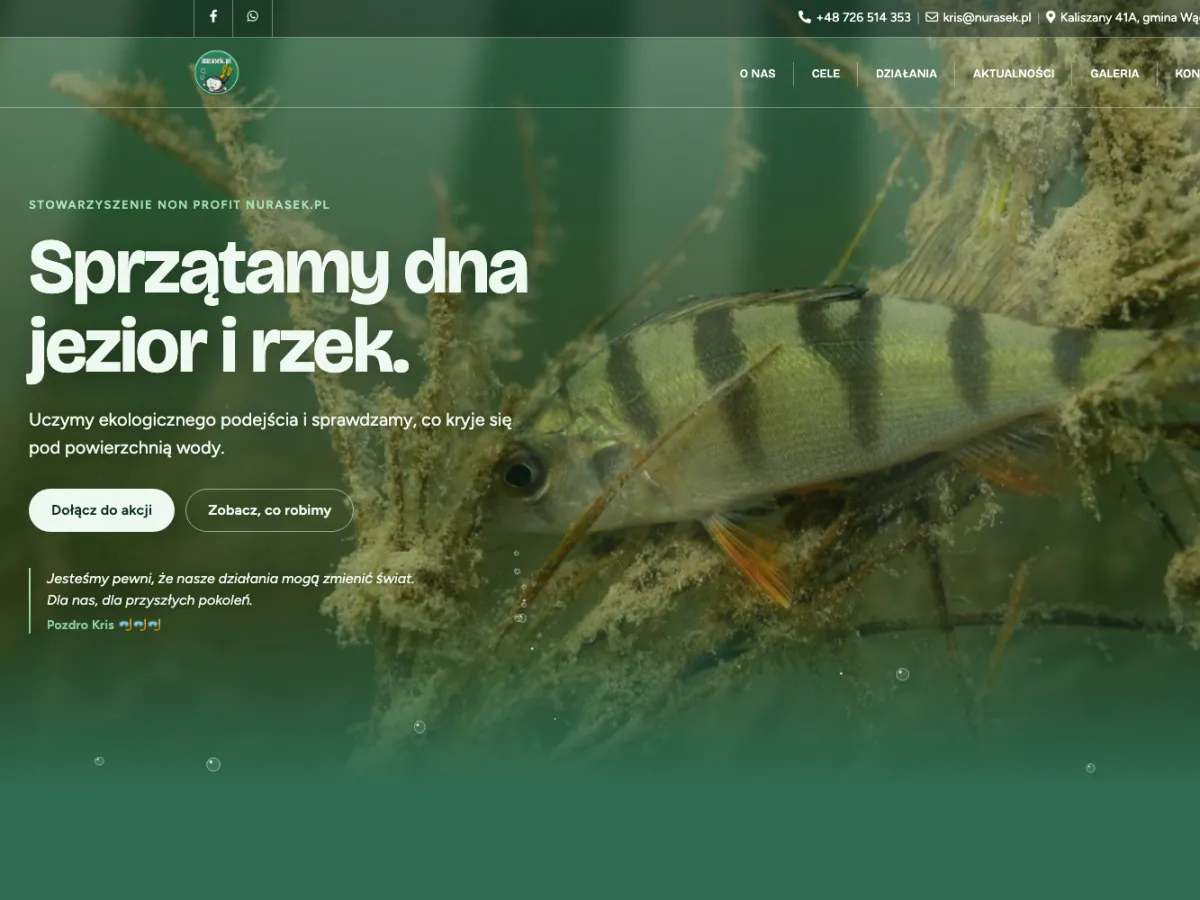The image size is (1200, 900).
Task: Open the Kaliszany 41A address link
Action: (1130, 17)
